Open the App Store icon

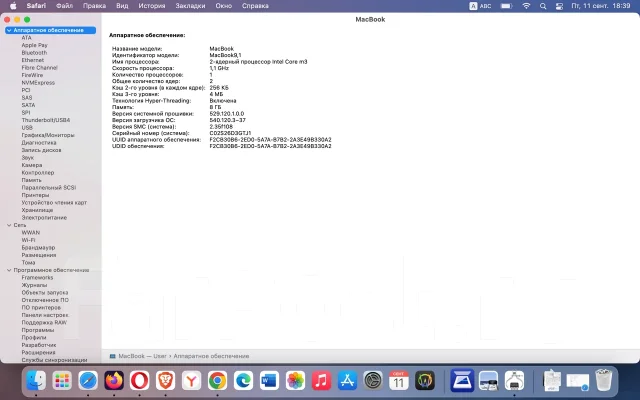coord(347,380)
